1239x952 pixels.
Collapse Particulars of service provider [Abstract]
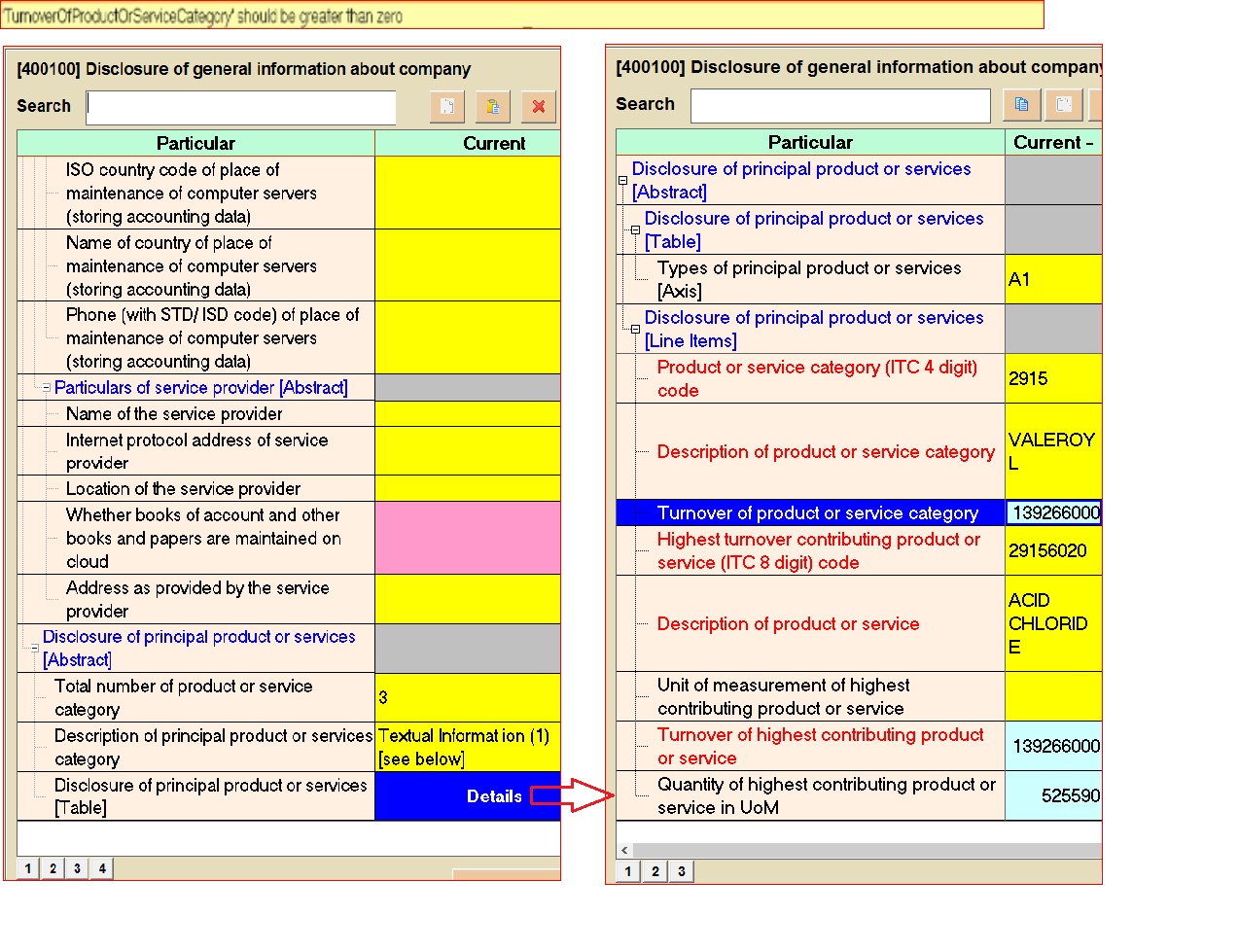[x=46, y=388]
